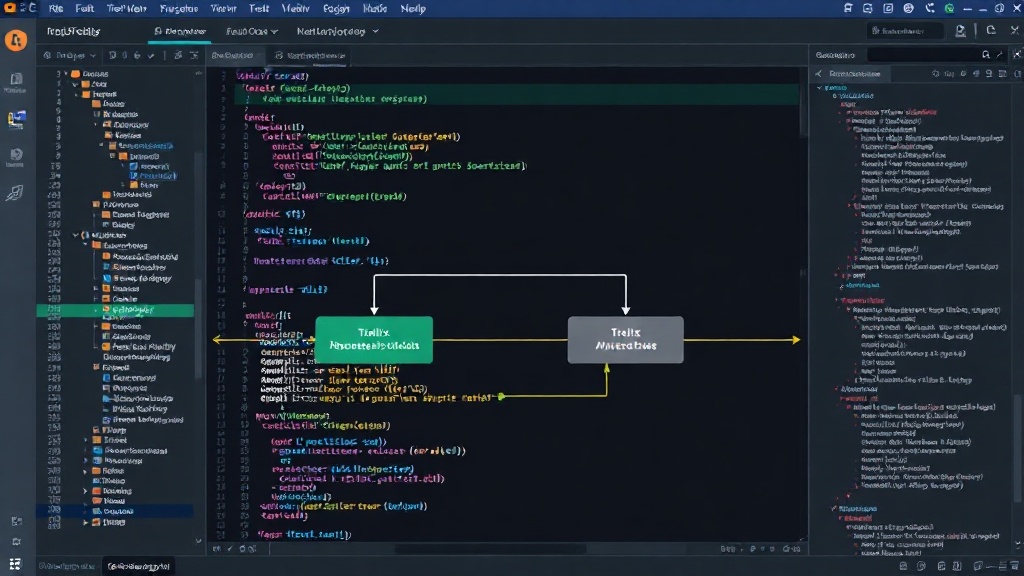The width and height of the screenshot is (1024, 576).
Task: Click the white phone call icon in title bar
Action: click(x=929, y=8)
